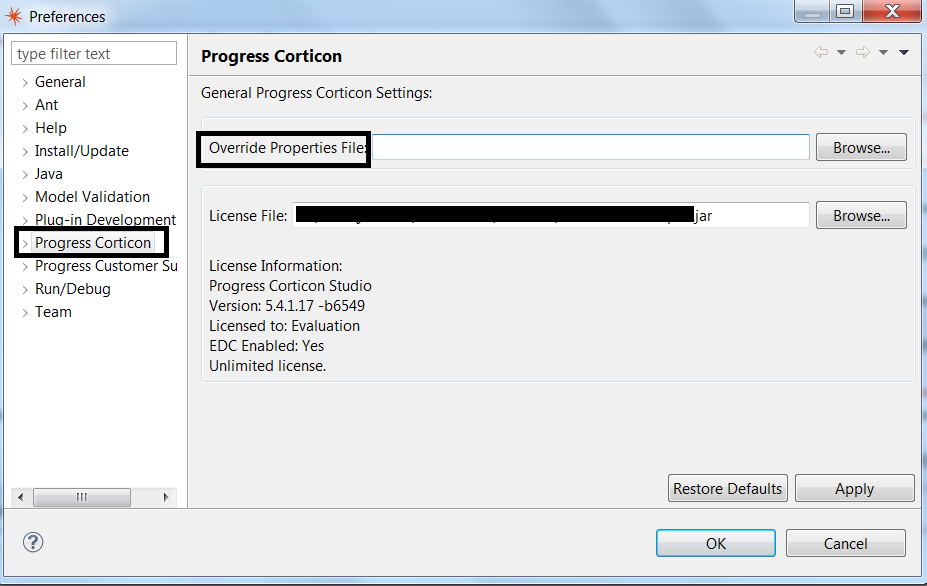Browse for Override Properties File
Screen dimensions: 927x586
pyautogui.click(x=861, y=147)
